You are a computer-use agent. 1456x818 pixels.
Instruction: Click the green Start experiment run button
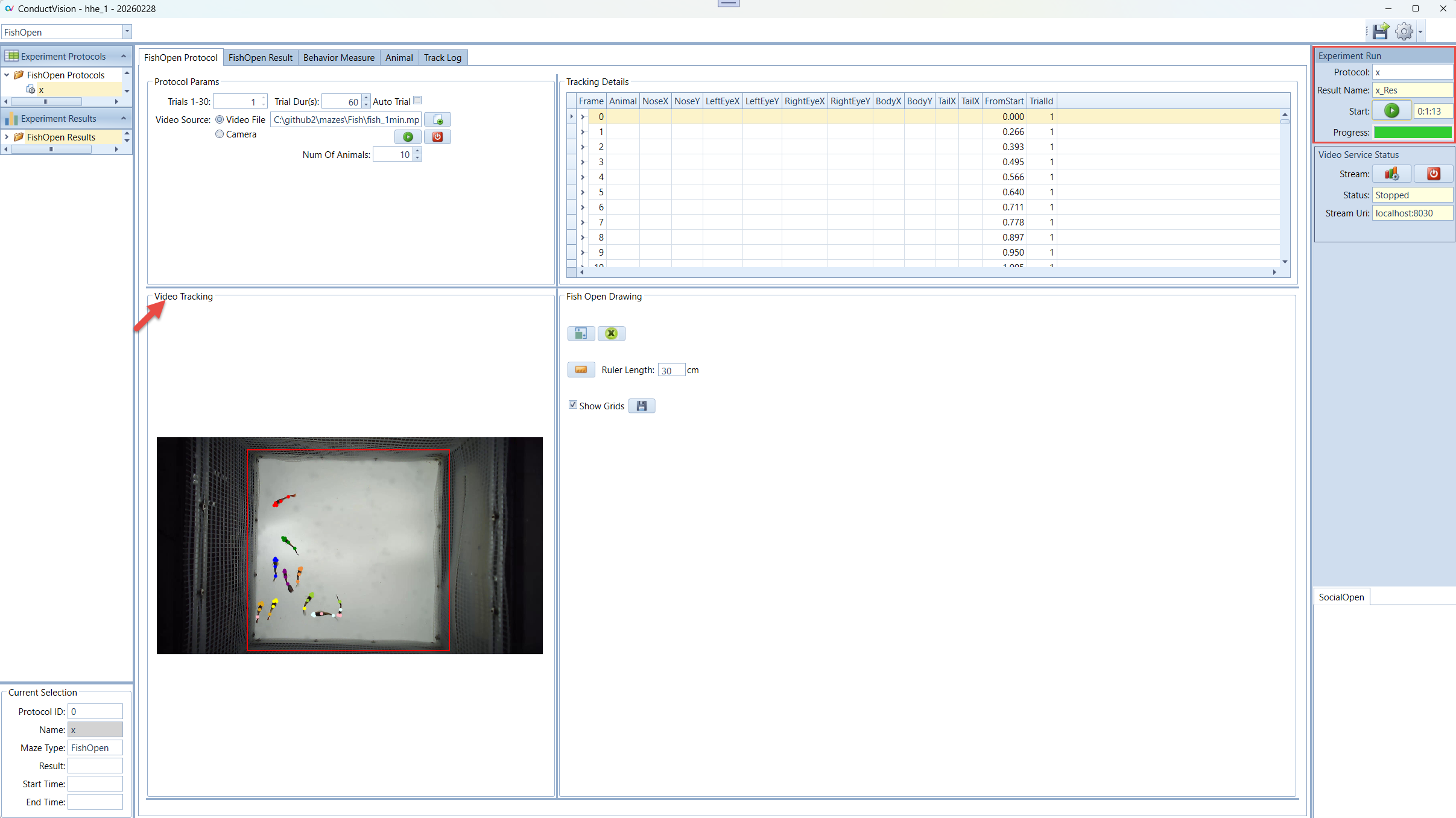tap(1391, 111)
